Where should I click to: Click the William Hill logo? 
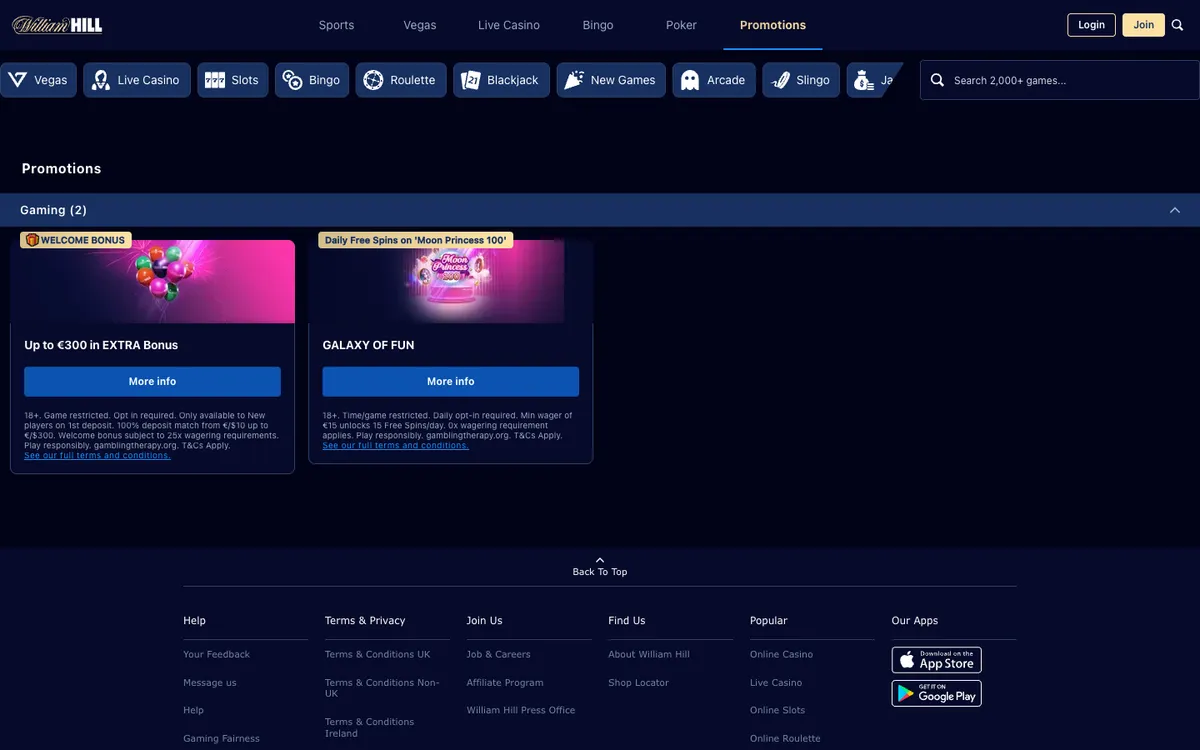(57, 25)
